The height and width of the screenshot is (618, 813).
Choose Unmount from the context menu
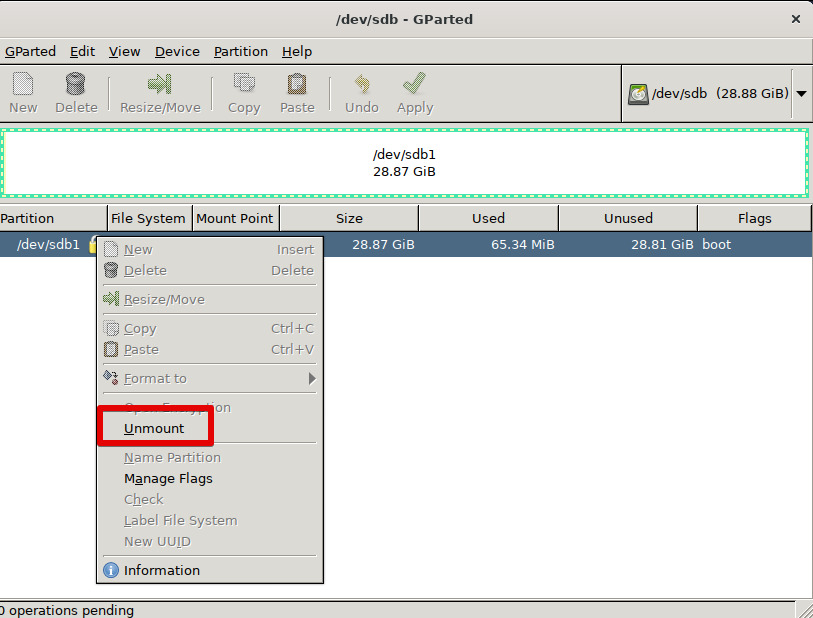(x=154, y=429)
